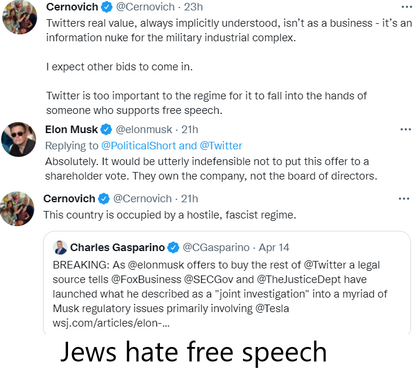This screenshot has width=418, height=383.
Task: Open the @CGasparino handle
Action: click(216, 247)
